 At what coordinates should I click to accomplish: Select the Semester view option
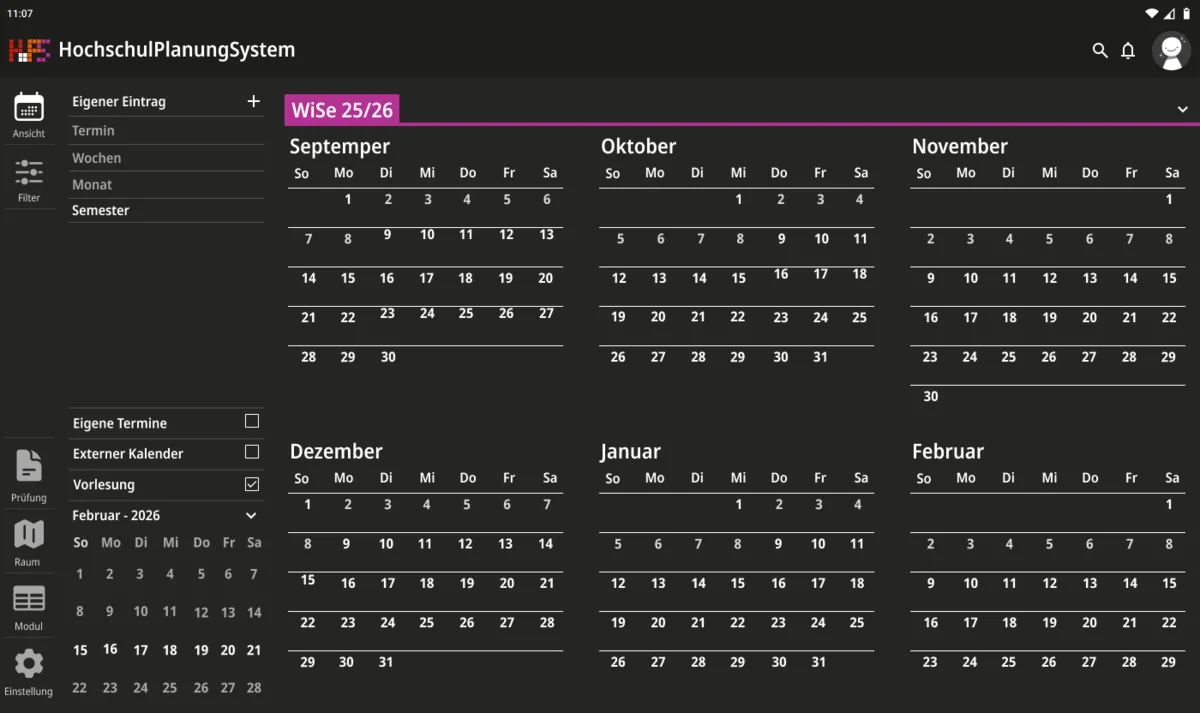(101, 211)
